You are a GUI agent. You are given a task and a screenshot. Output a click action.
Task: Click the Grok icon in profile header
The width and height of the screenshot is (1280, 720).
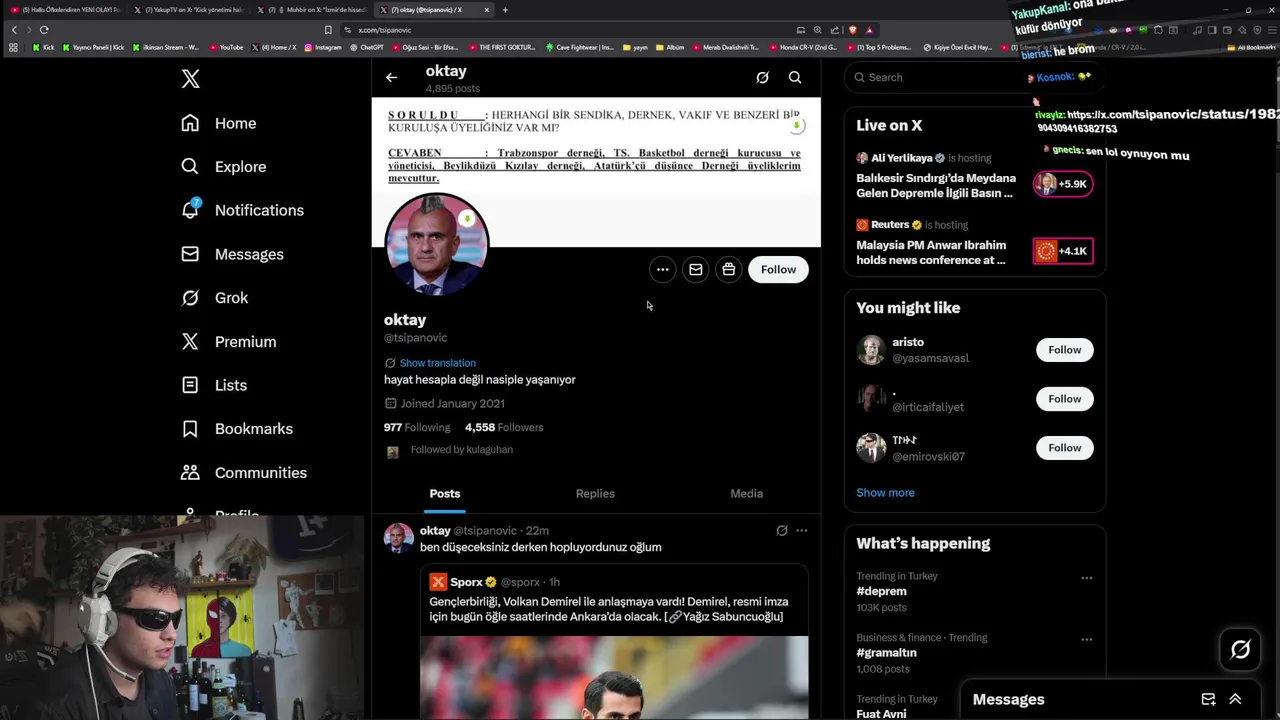(762, 77)
